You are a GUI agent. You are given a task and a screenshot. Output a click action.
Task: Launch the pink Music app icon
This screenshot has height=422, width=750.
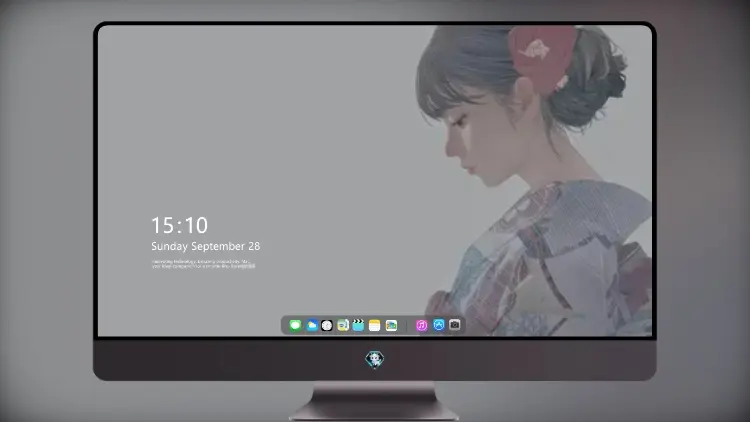[421, 325]
